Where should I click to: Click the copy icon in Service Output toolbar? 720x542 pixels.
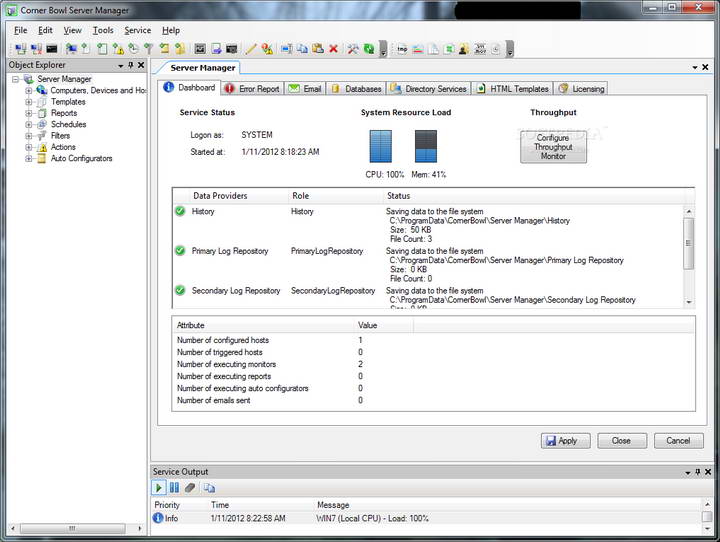[x=209, y=487]
